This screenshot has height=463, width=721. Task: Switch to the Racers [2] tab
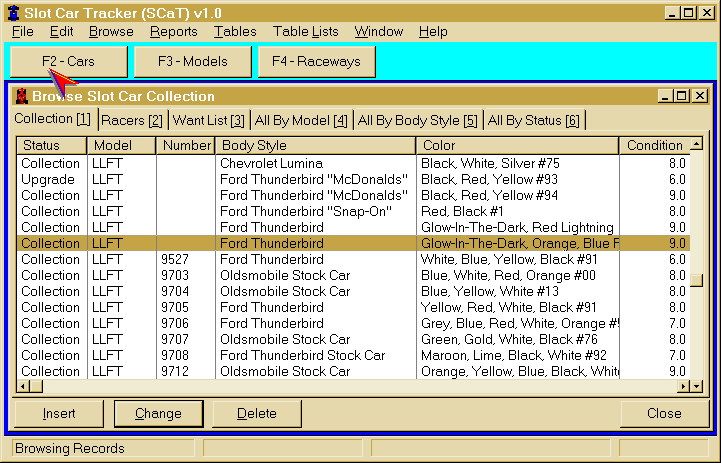(x=132, y=121)
